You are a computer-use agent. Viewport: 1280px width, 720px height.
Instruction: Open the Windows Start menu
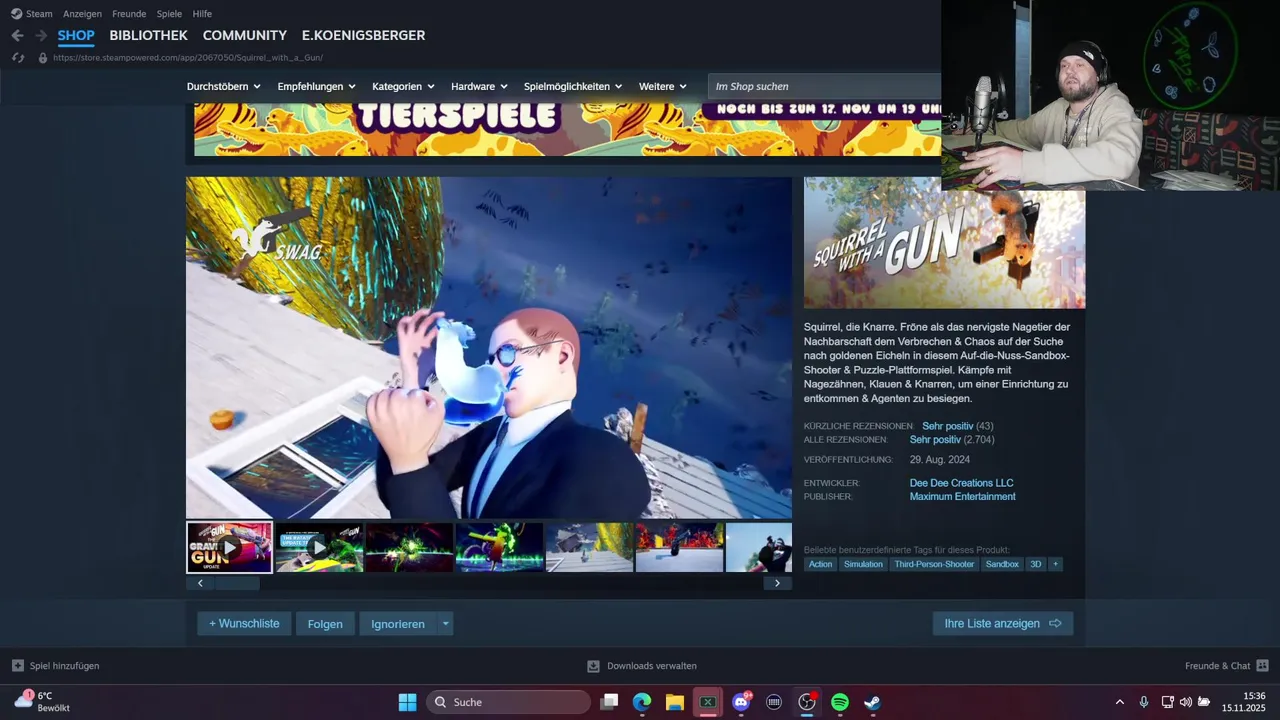pos(407,702)
